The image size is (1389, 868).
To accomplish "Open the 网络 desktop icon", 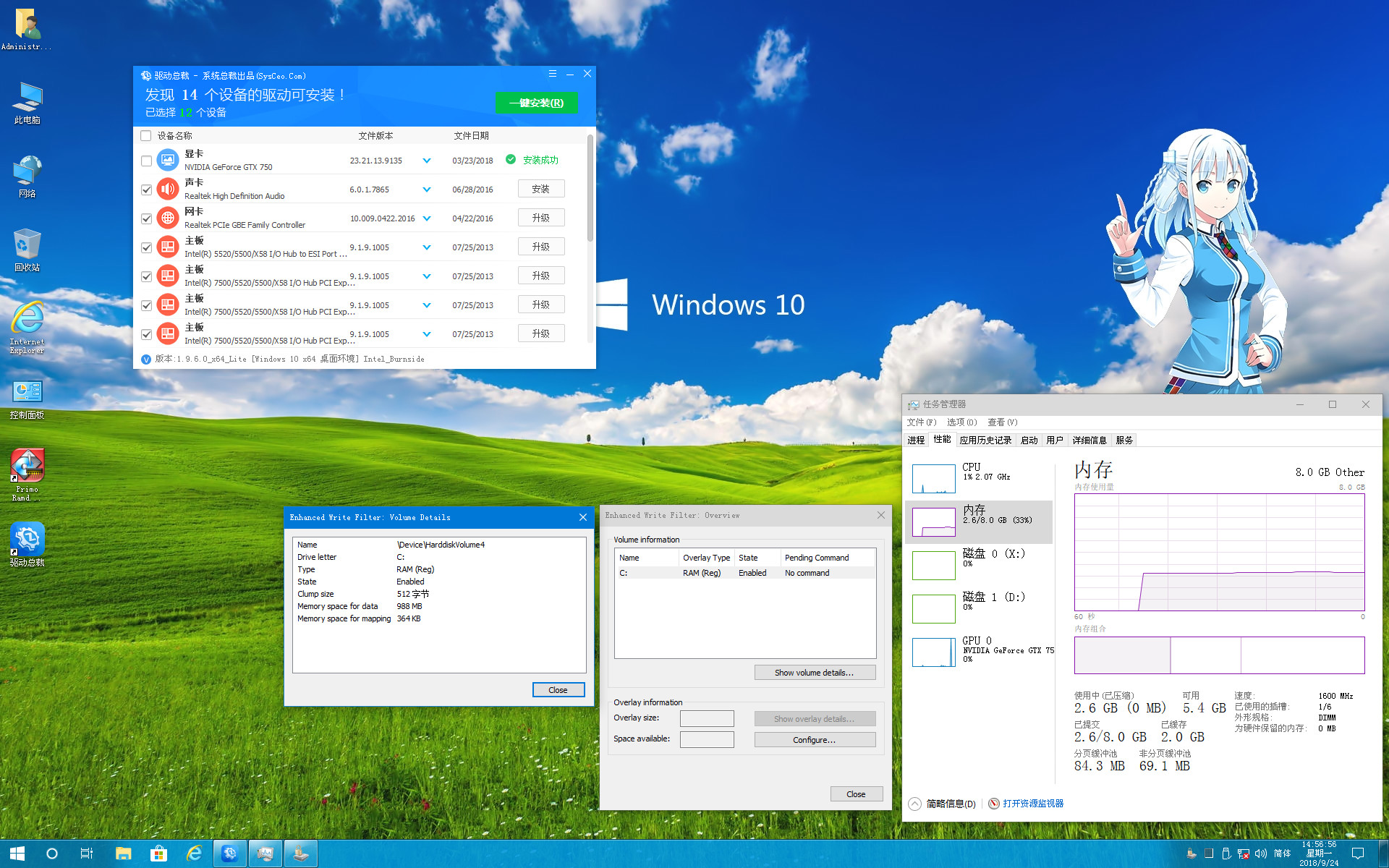I will [27, 176].
